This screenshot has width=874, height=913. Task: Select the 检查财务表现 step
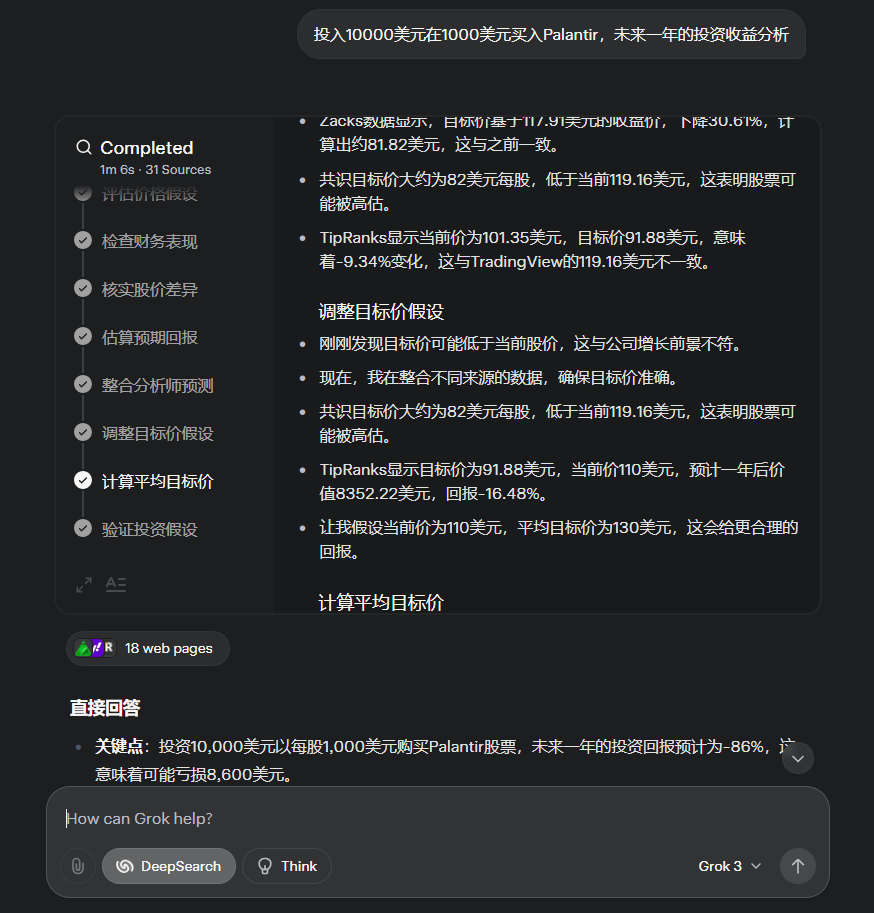(x=150, y=241)
